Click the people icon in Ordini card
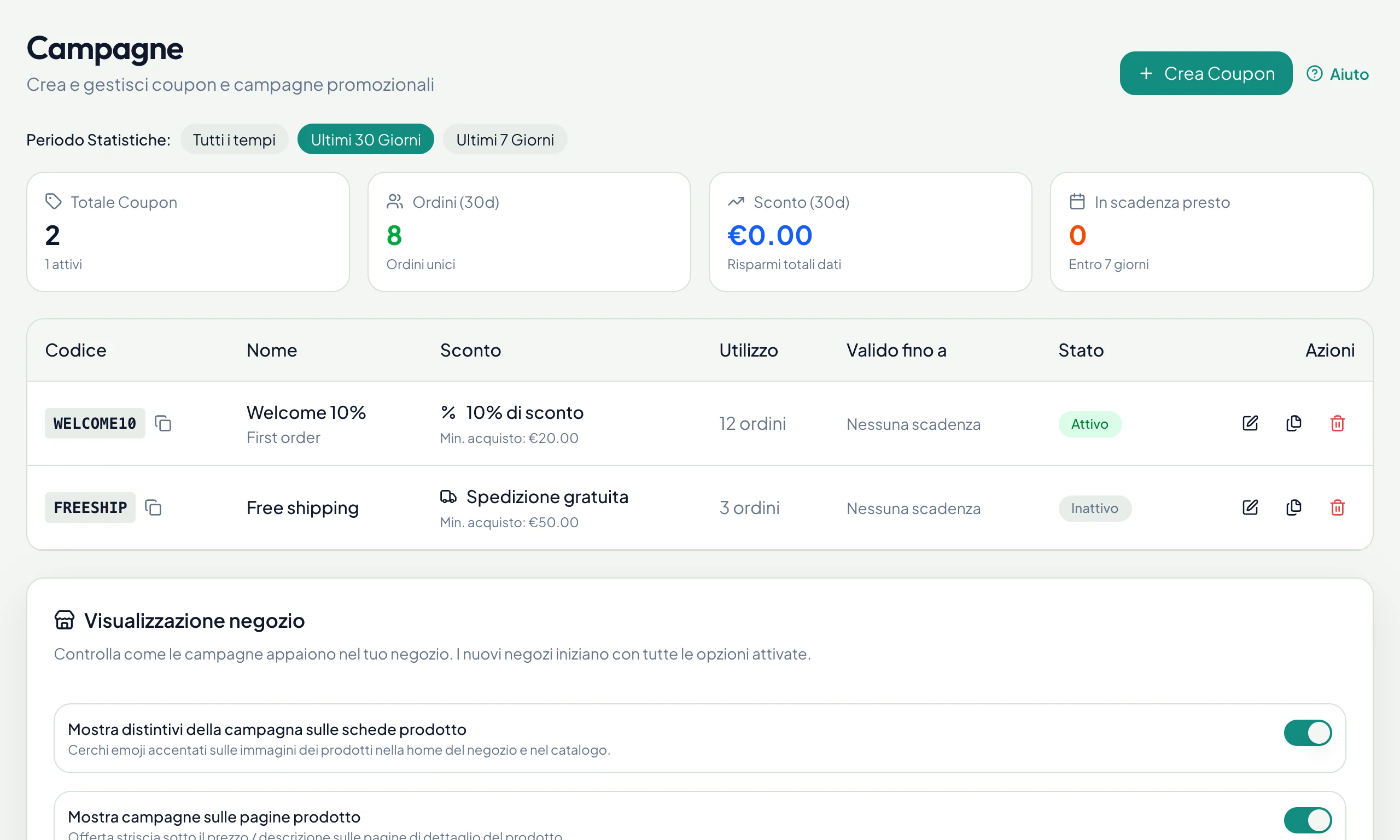Image resolution: width=1400 pixels, height=840 pixels. tap(394, 201)
